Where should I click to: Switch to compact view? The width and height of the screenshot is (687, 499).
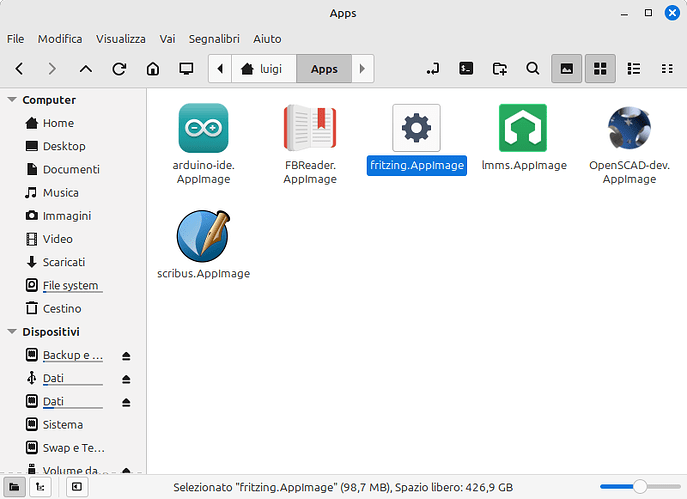667,69
